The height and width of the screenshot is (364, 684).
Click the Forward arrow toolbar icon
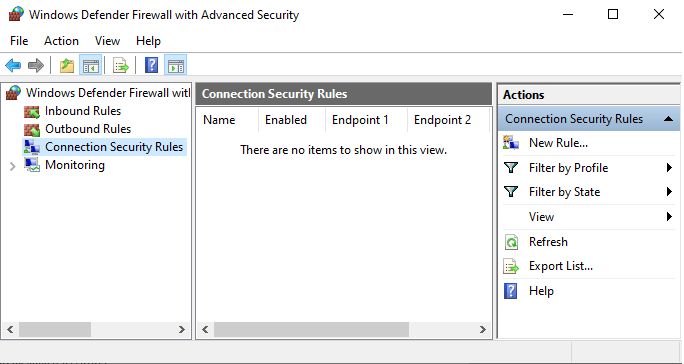(36, 66)
